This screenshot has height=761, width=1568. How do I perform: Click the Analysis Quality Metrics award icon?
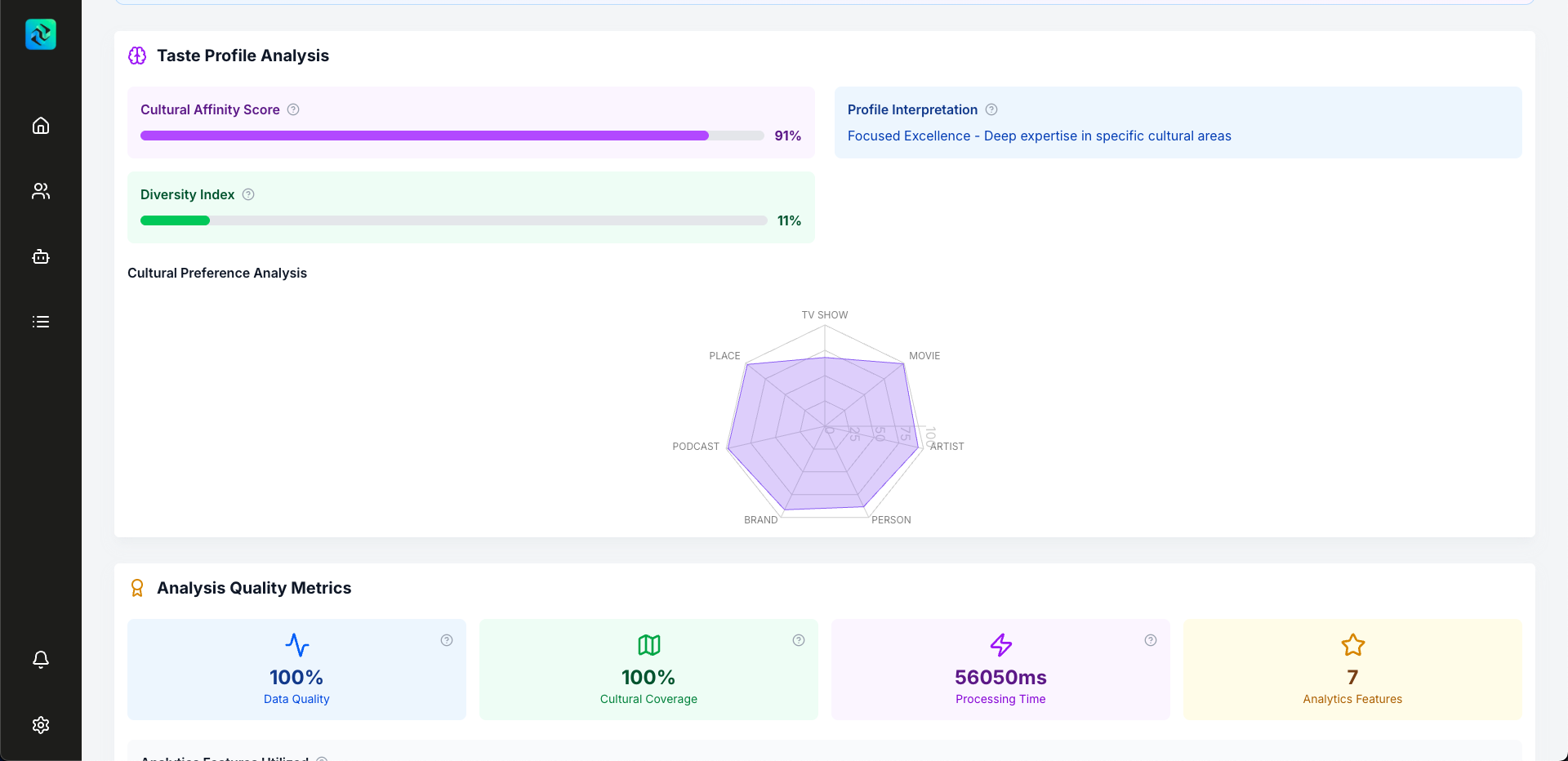pyautogui.click(x=137, y=588)
